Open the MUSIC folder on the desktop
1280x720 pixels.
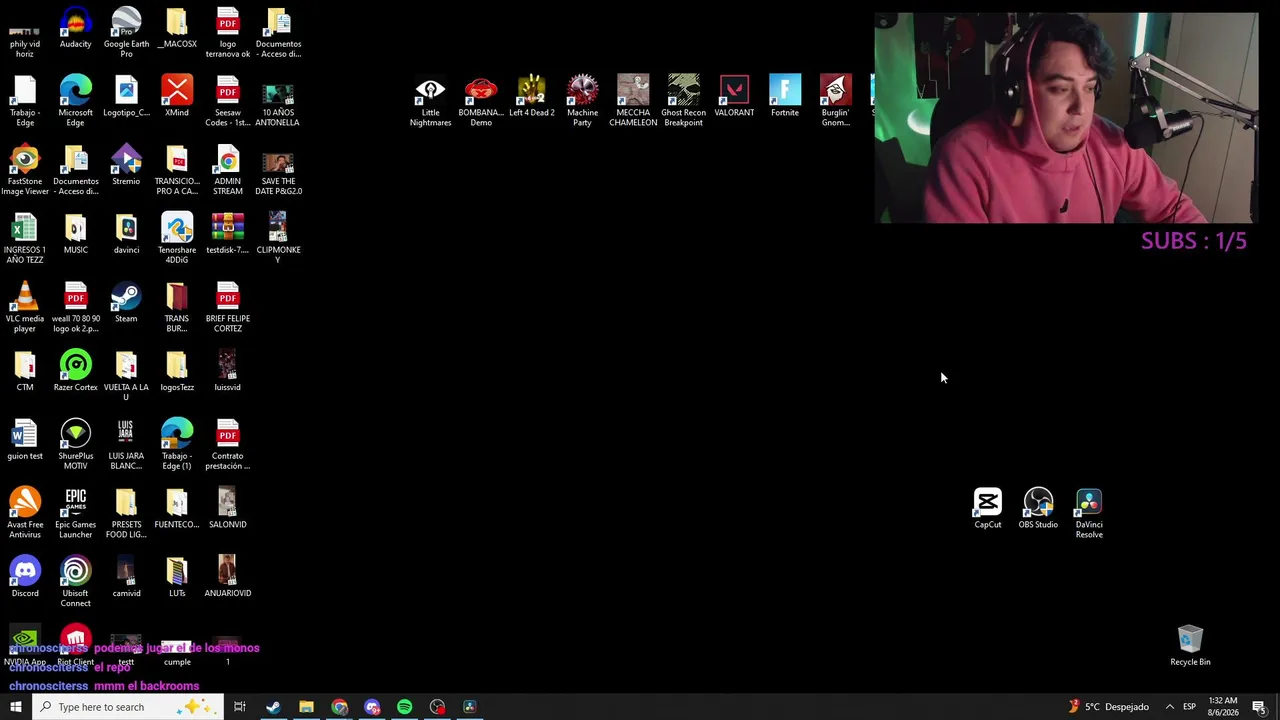pos(75,235)
